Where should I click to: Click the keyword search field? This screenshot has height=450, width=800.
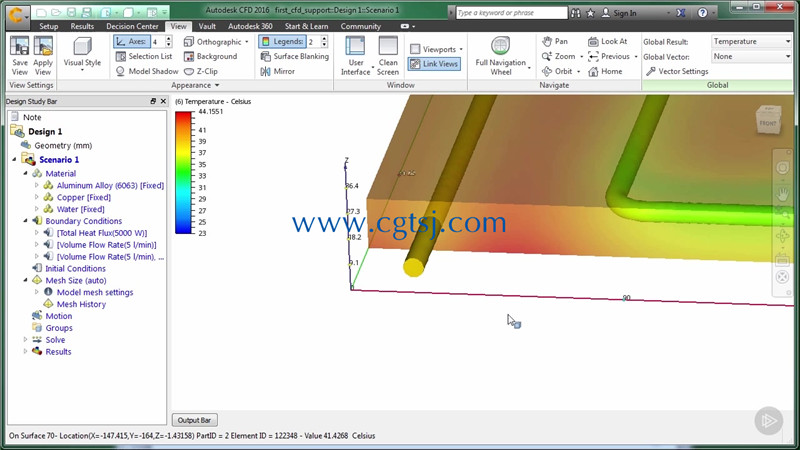(x=511, y=12)
